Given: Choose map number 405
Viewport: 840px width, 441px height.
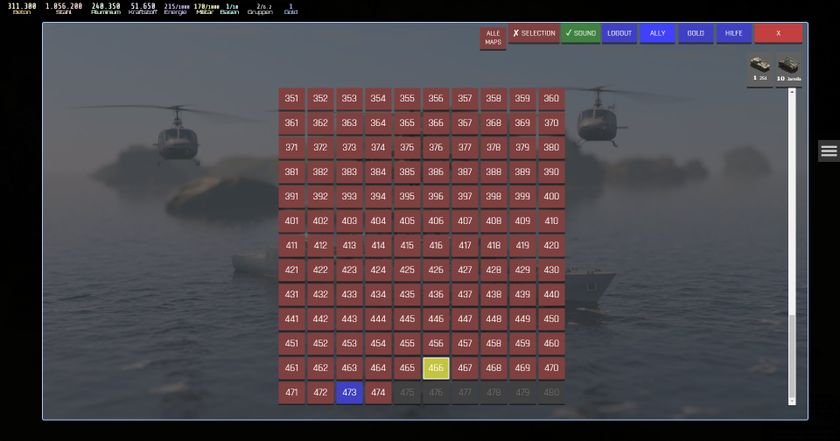Looking at the screenshot, I should click(407, 221).
